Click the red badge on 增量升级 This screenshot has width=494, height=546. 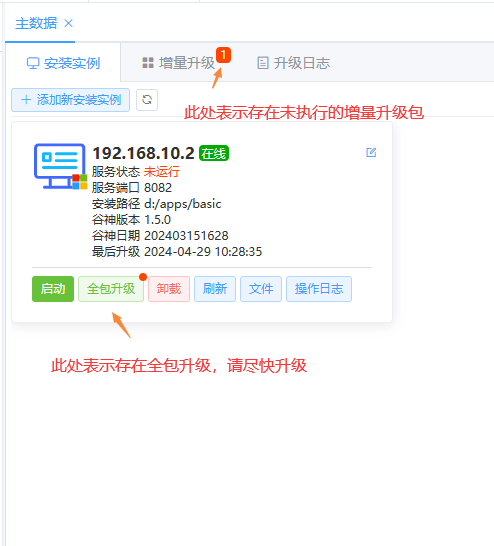224,55
